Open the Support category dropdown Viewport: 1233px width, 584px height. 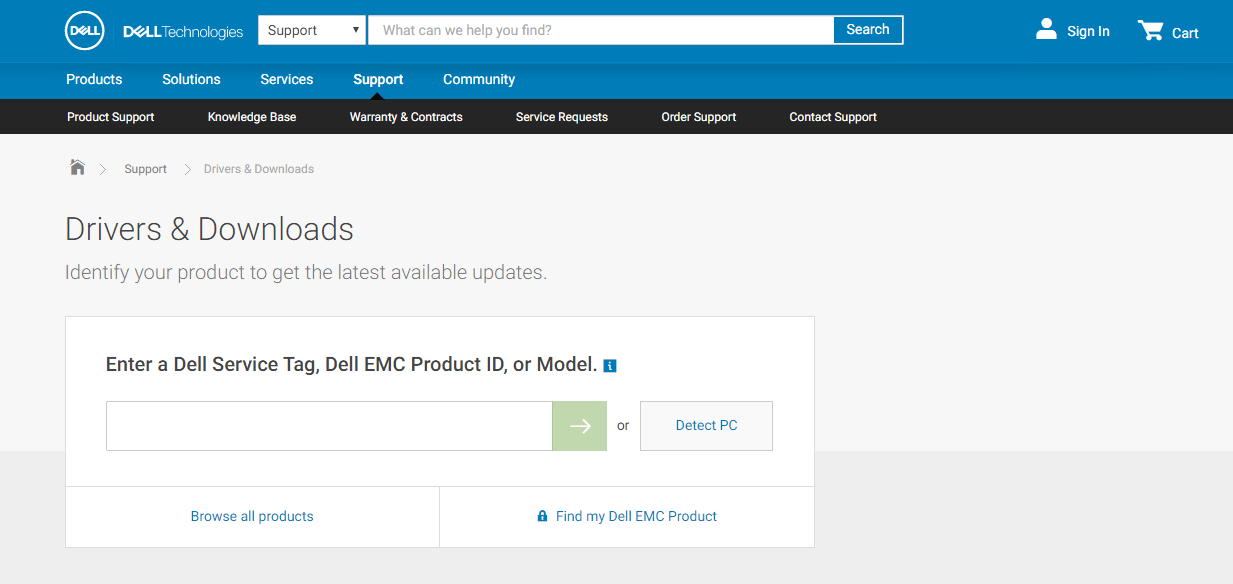pyautogui.click(x=312, y=30)
